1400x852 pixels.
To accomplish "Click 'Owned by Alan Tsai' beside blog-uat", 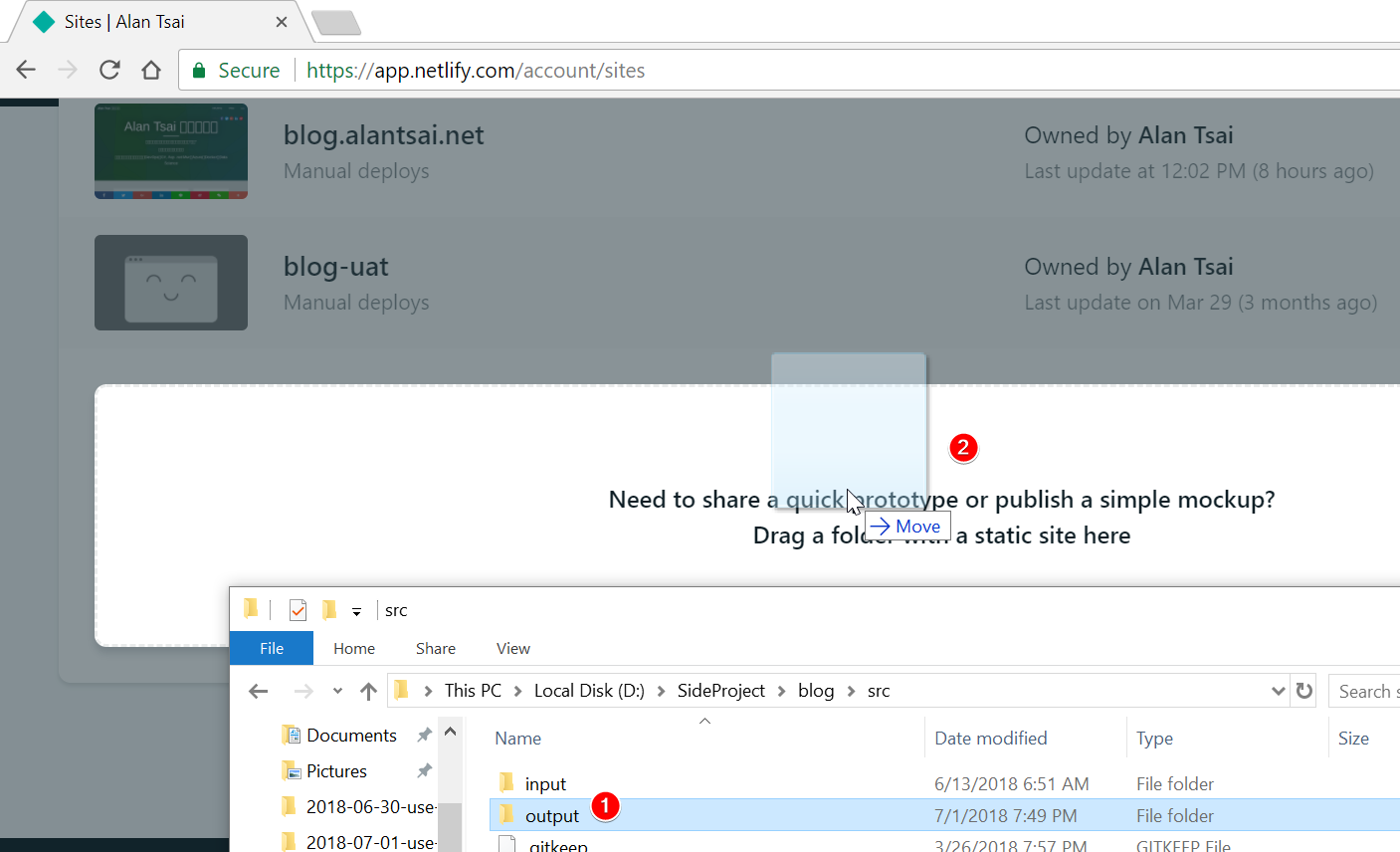I will [1129, 267].
